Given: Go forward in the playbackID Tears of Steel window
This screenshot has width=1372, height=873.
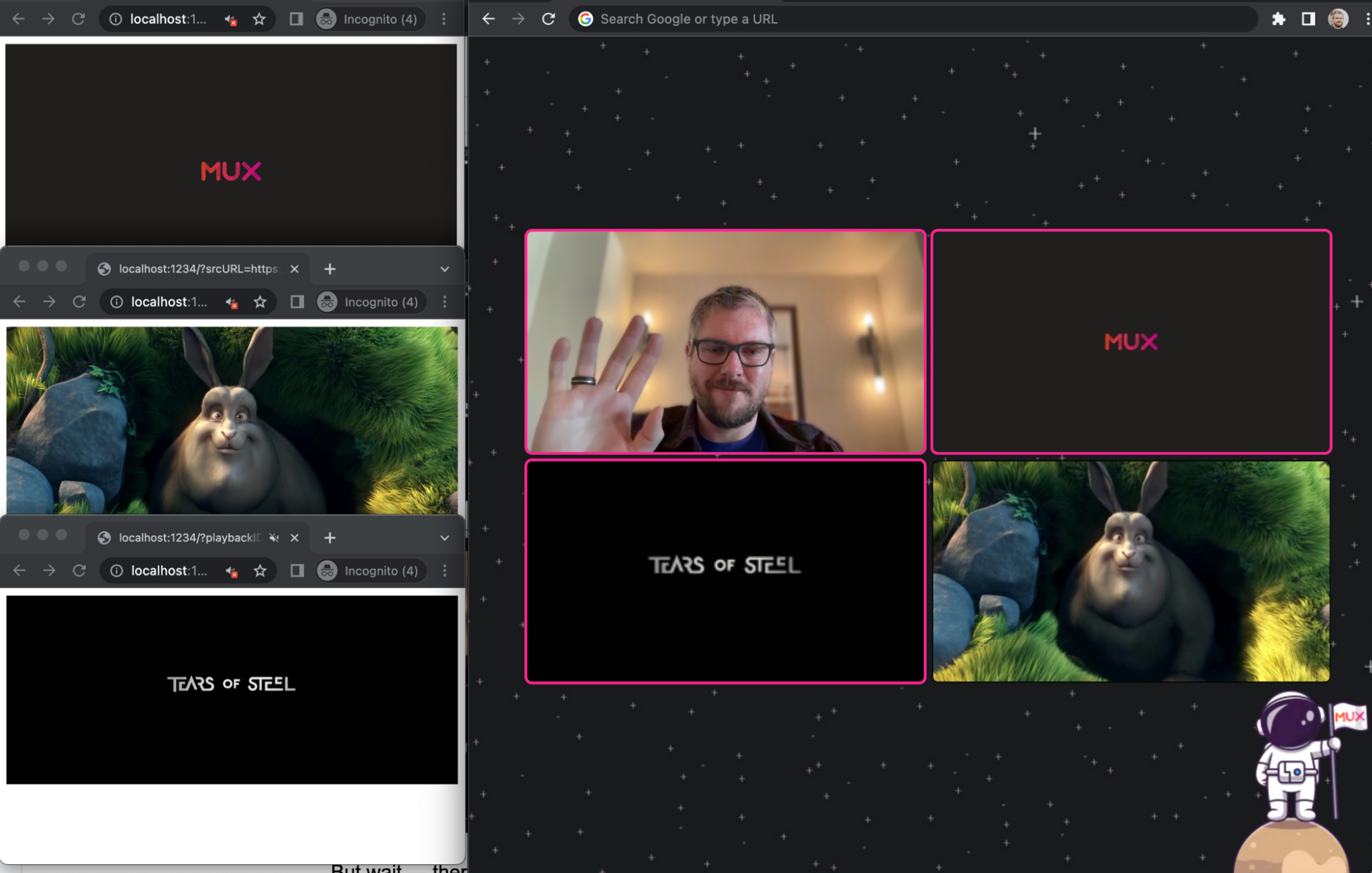Looking at the screenshot, I should (50, 571).
